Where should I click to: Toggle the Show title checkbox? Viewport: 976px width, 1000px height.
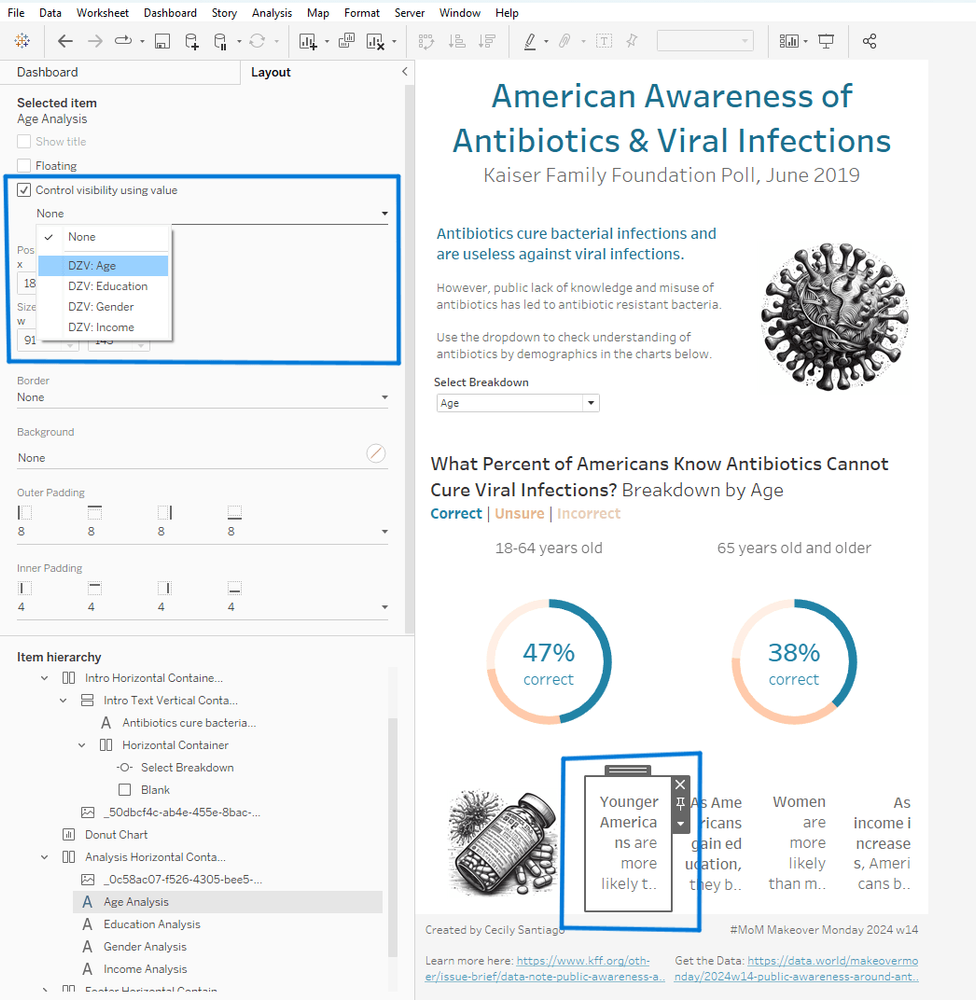pos(24,142)
